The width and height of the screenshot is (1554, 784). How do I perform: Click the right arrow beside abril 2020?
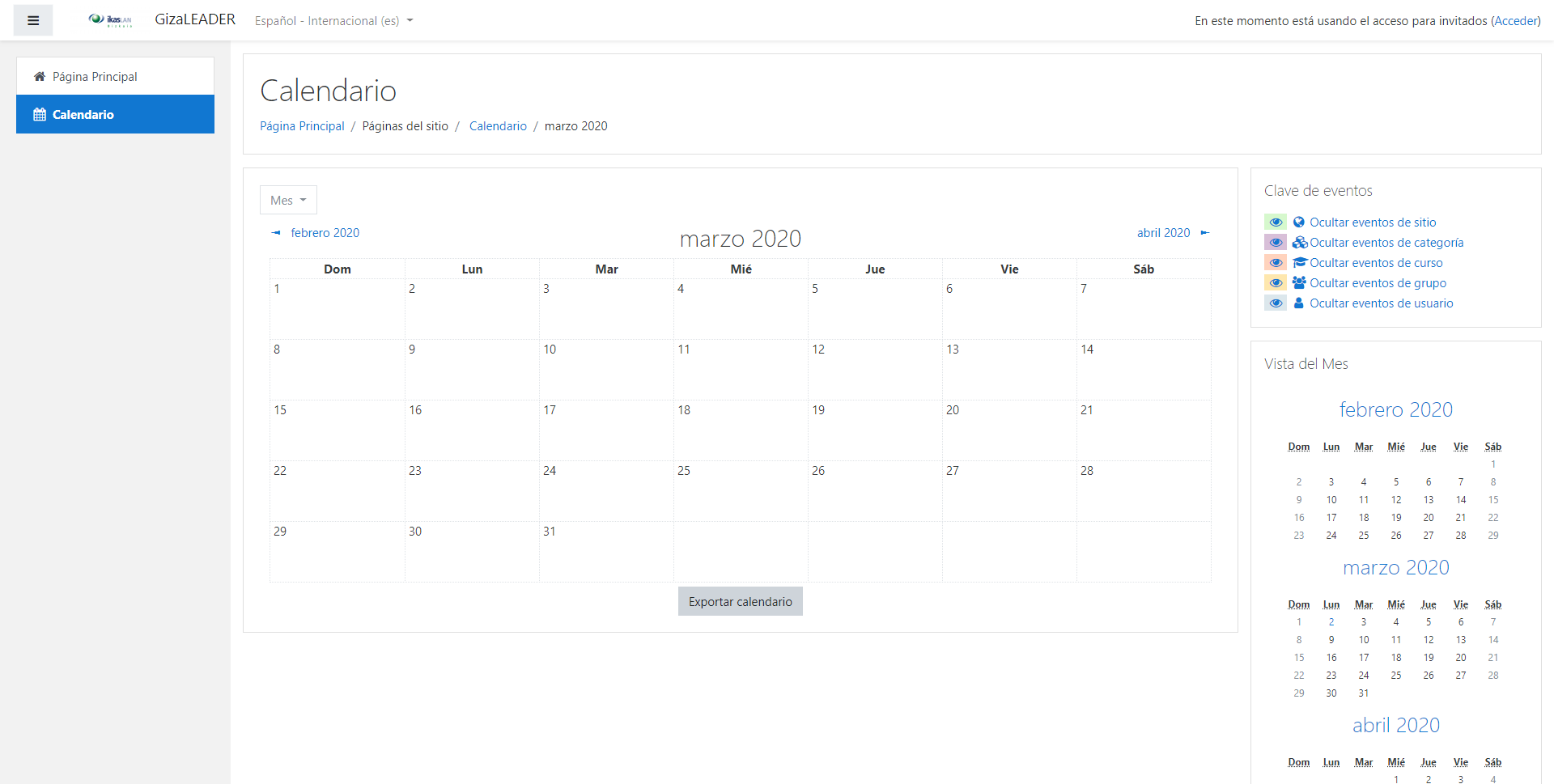coord(1204,233)
